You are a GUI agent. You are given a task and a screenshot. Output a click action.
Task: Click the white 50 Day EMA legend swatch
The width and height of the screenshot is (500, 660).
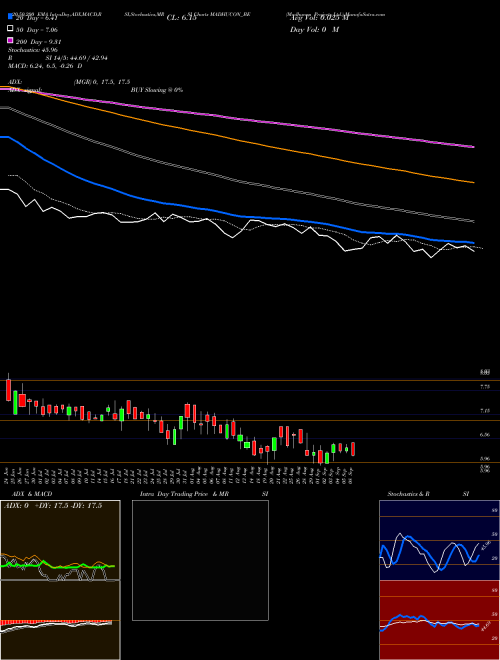point(11,29)
